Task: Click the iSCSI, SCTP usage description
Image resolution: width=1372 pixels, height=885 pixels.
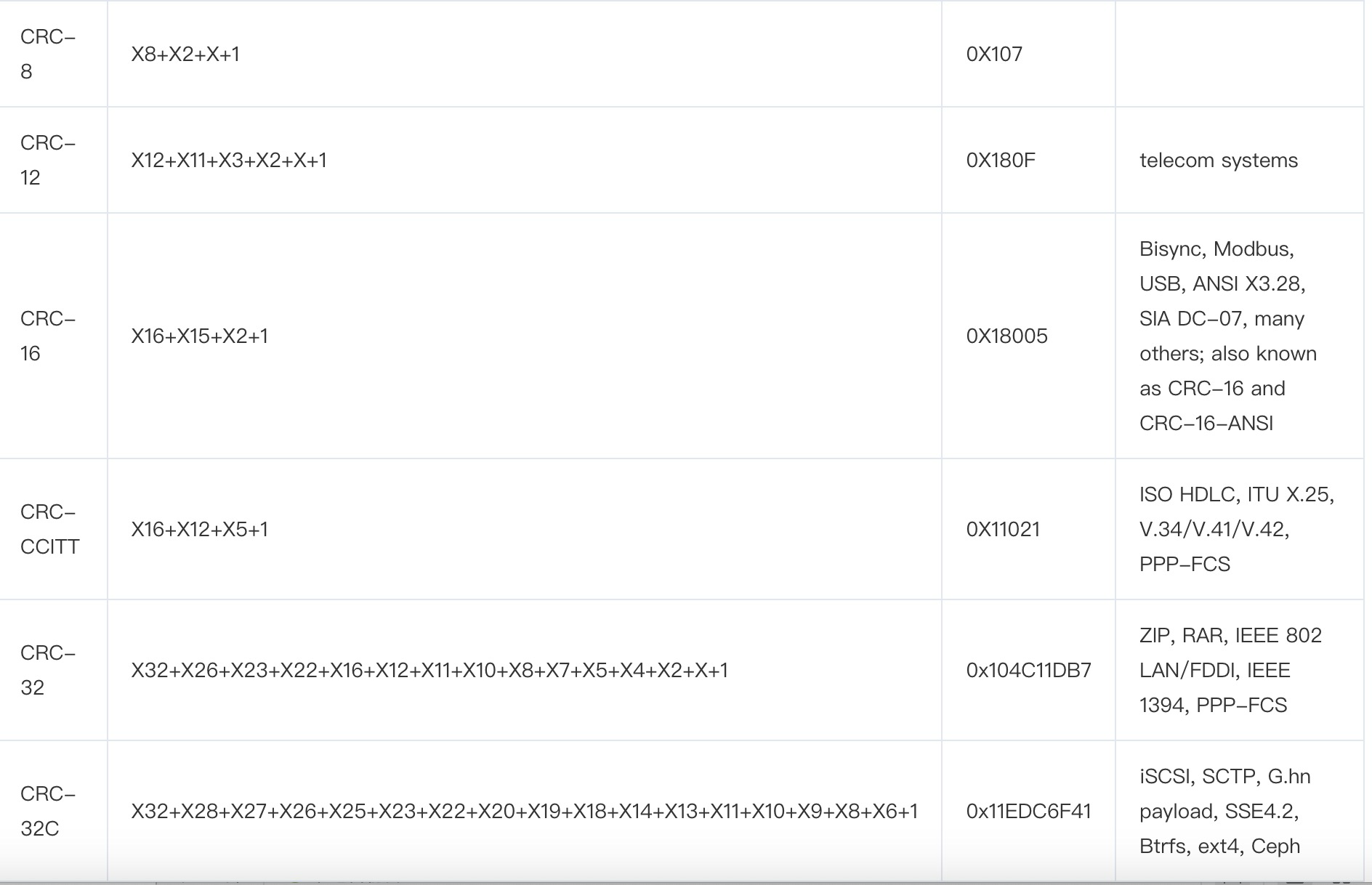Action: (1225, 811)
